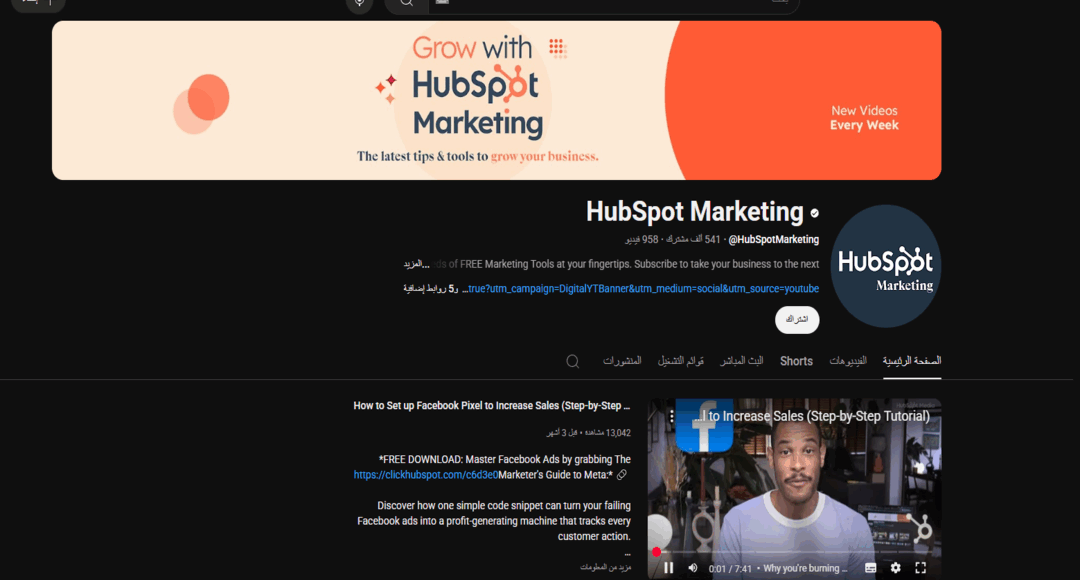Pause the playing video
The image size is (1080, 580).
point(669,567)
